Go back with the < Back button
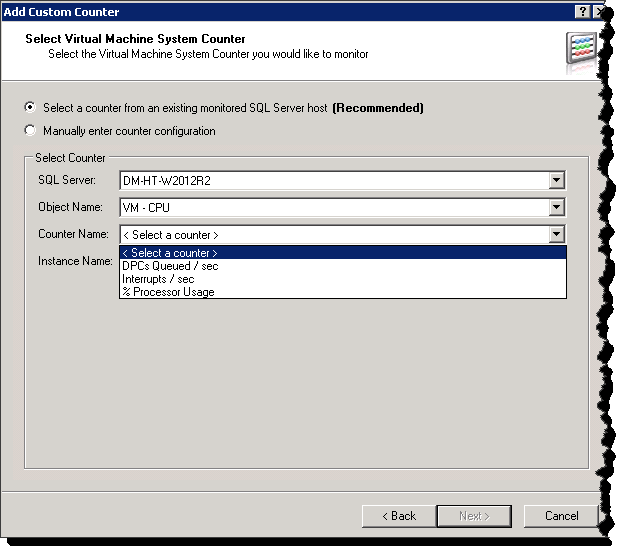 click(398, 516)
